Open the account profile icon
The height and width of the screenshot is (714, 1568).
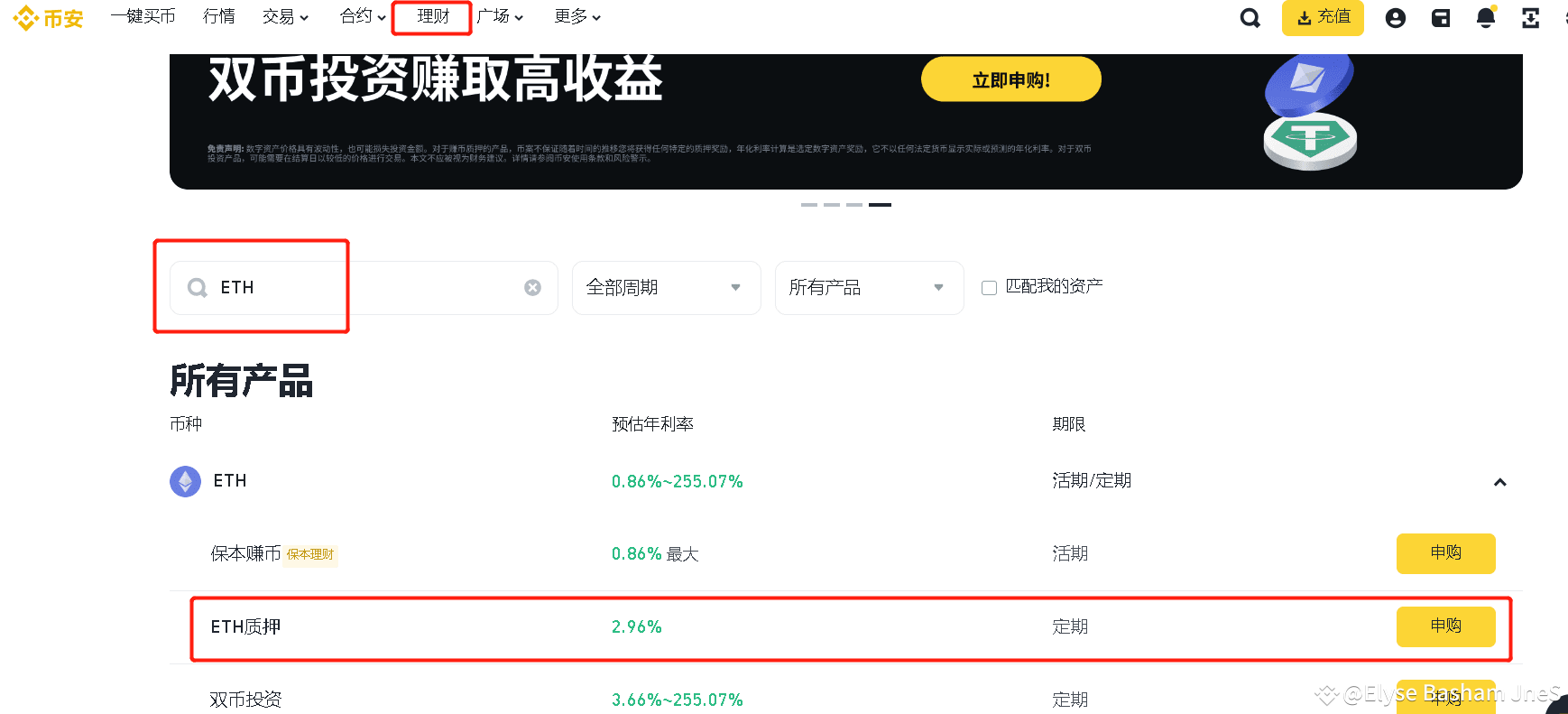click(1395, 17)
